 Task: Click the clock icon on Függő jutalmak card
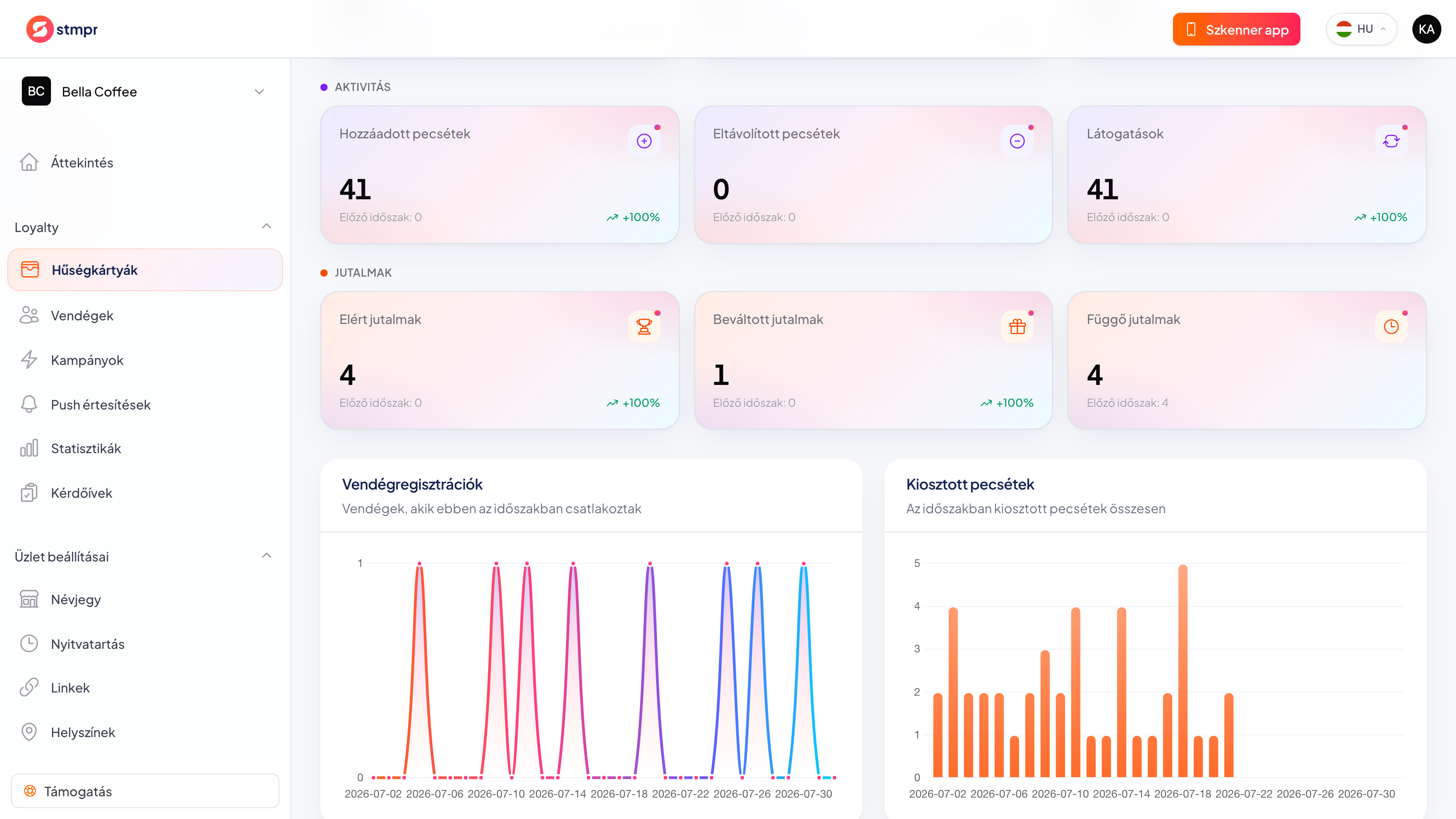pyautogui.click(x=1390, y=326)
